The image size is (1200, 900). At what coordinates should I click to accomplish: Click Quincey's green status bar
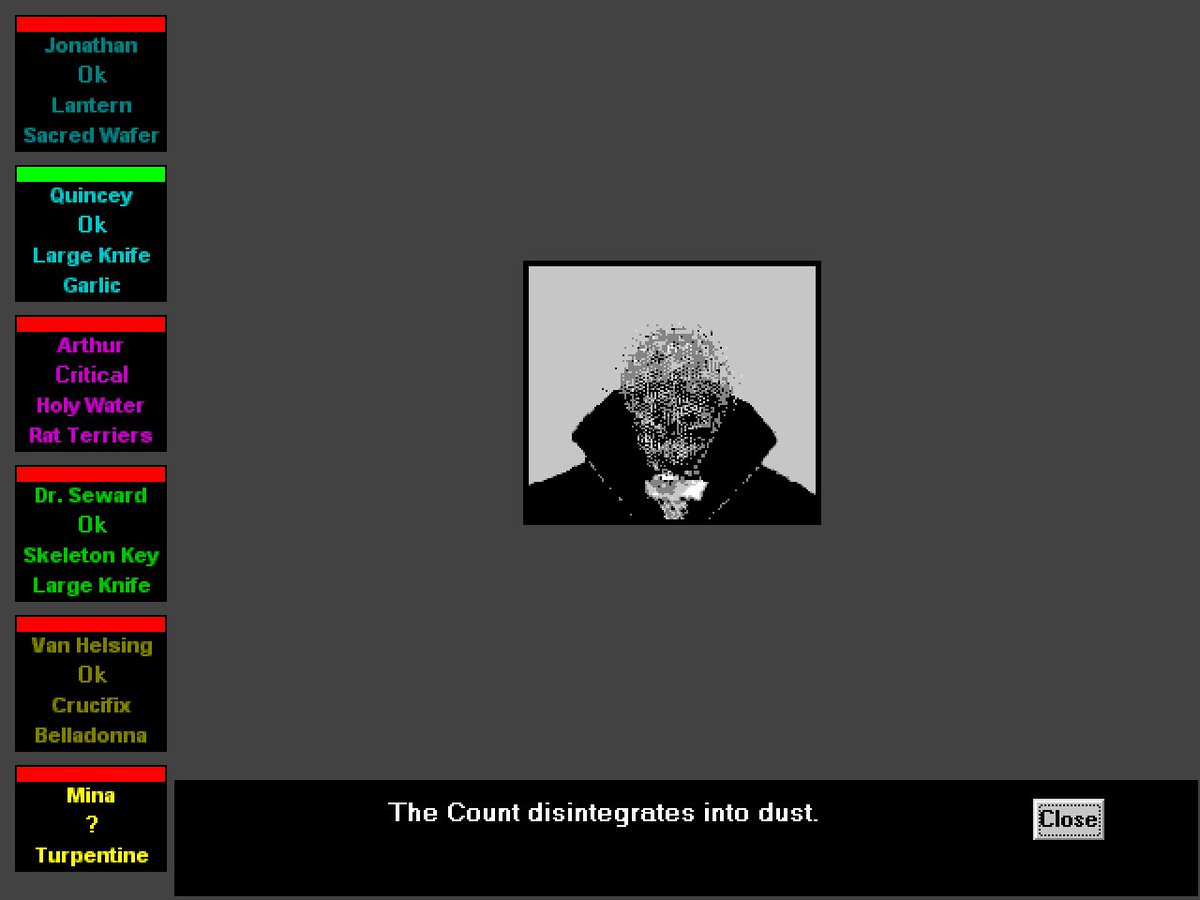pyautogui.click(x=91, y=174)
